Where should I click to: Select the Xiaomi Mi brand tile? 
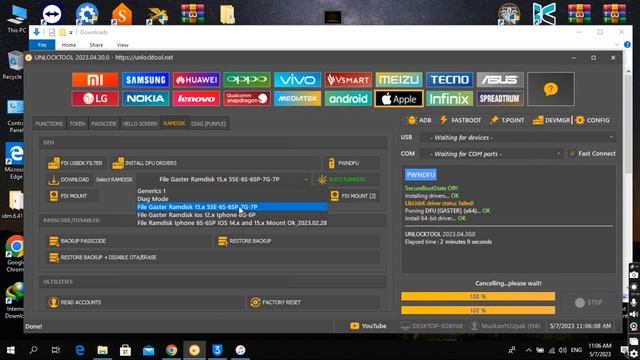tap(95, 80)
